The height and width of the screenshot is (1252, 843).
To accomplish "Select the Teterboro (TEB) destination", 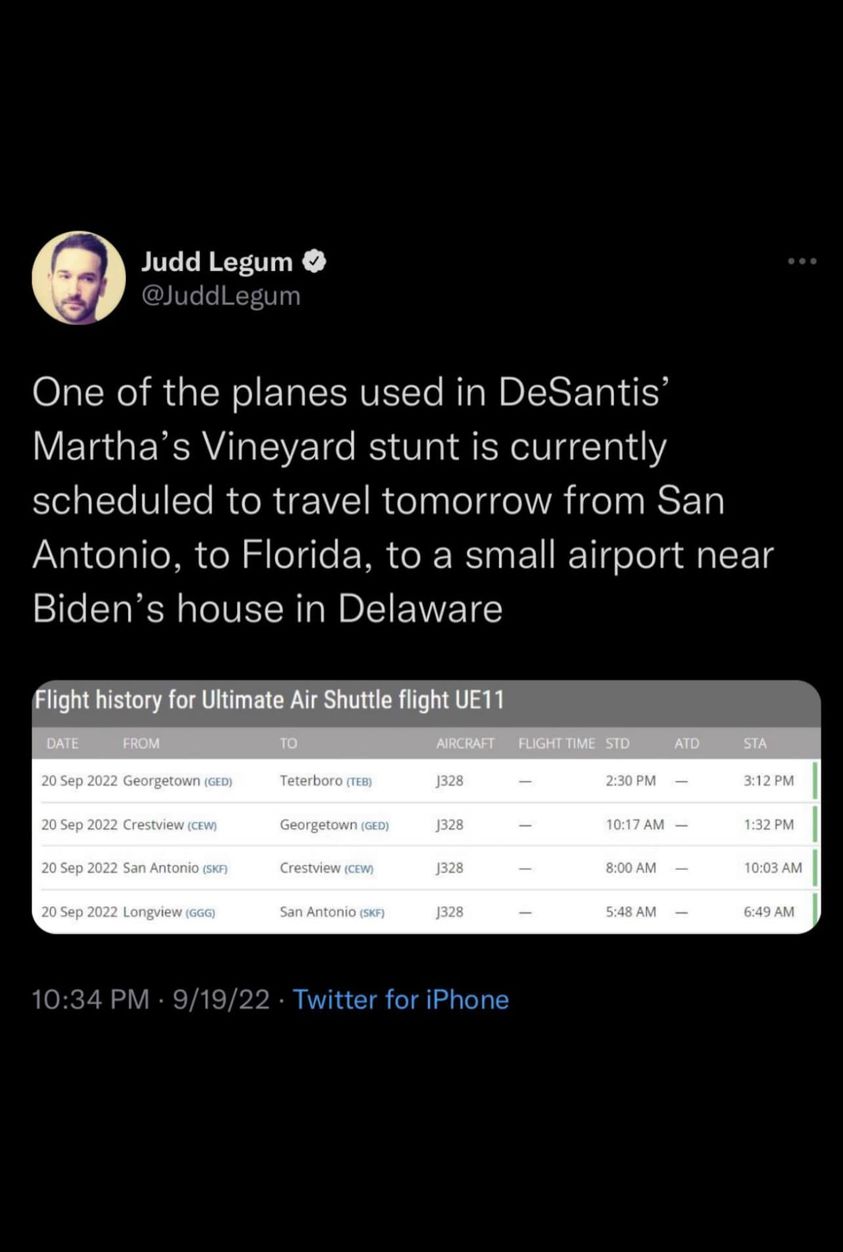I will pyautogui.click(x=326, y=780).
